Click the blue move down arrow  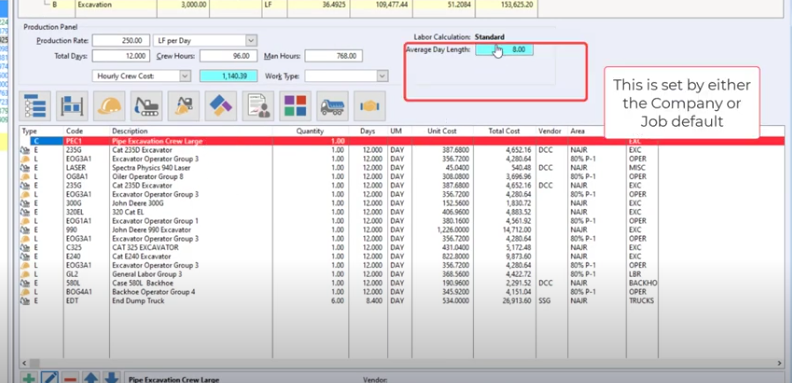click(112, 378)
